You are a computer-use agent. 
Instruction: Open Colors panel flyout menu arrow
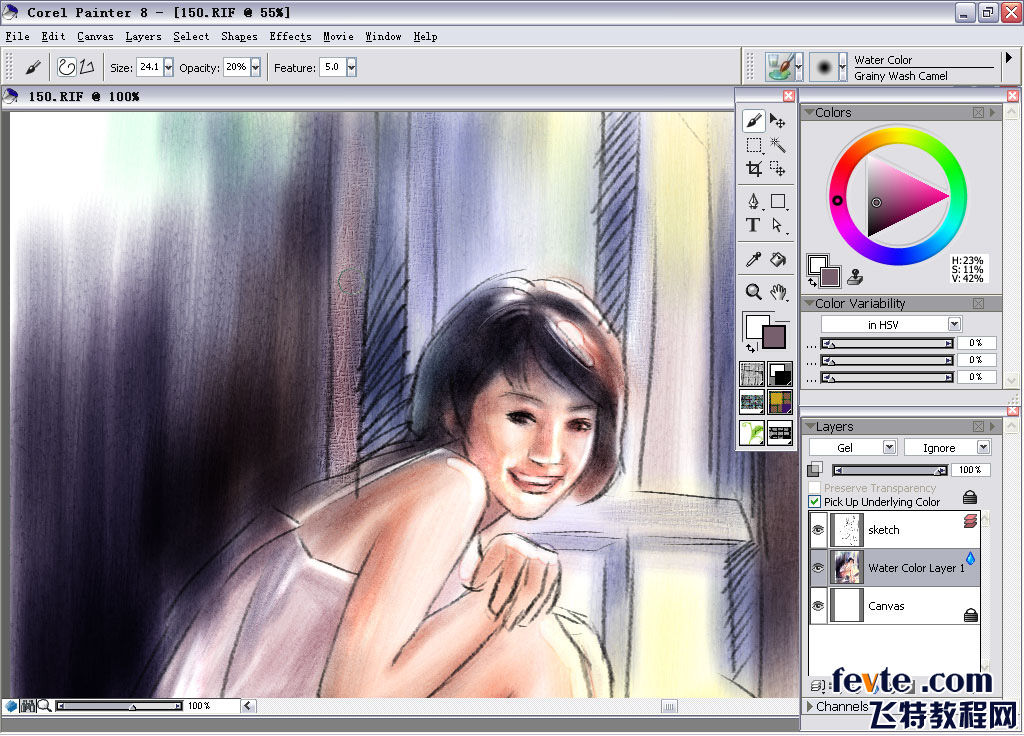[x=993, y=112]
